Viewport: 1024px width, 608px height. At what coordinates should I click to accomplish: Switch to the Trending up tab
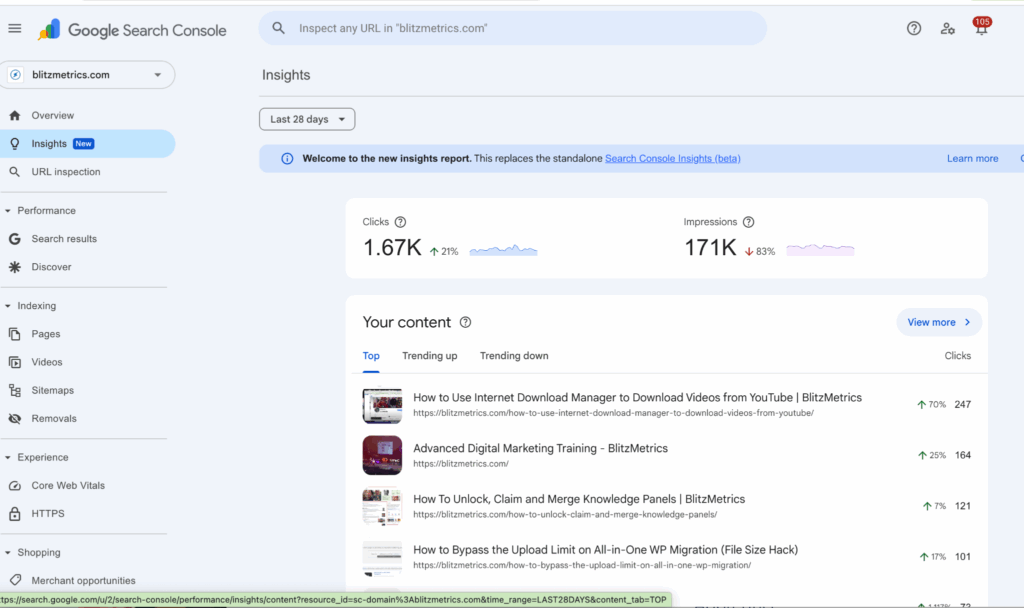tap(429, 356)
